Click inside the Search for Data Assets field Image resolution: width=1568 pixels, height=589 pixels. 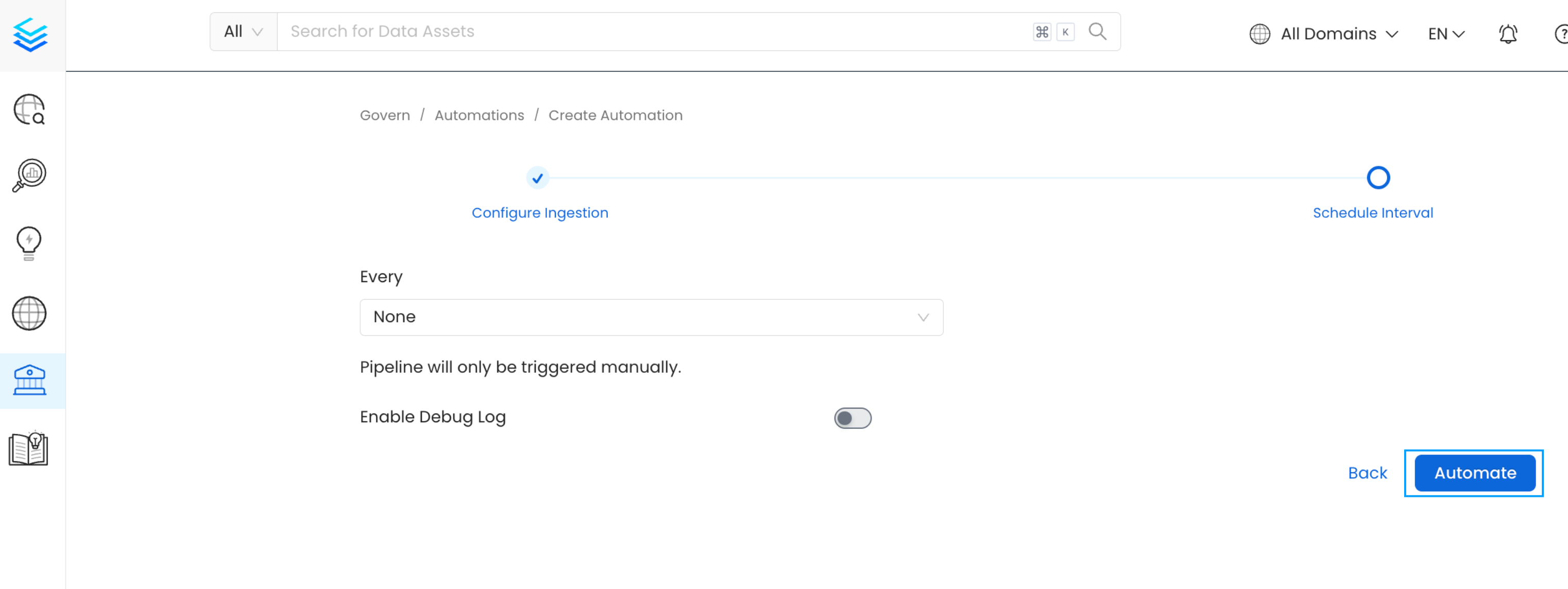(609, 31)
